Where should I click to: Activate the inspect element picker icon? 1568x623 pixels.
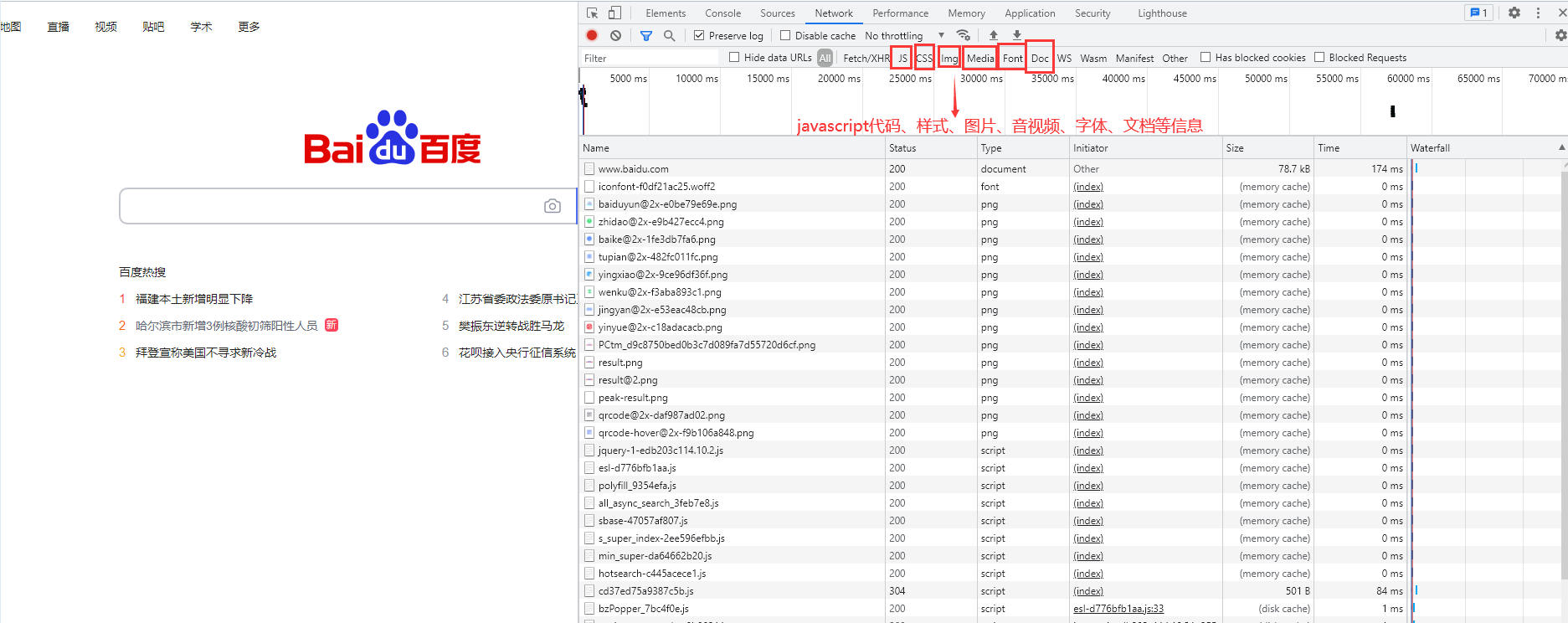click(x=593, y=13)
